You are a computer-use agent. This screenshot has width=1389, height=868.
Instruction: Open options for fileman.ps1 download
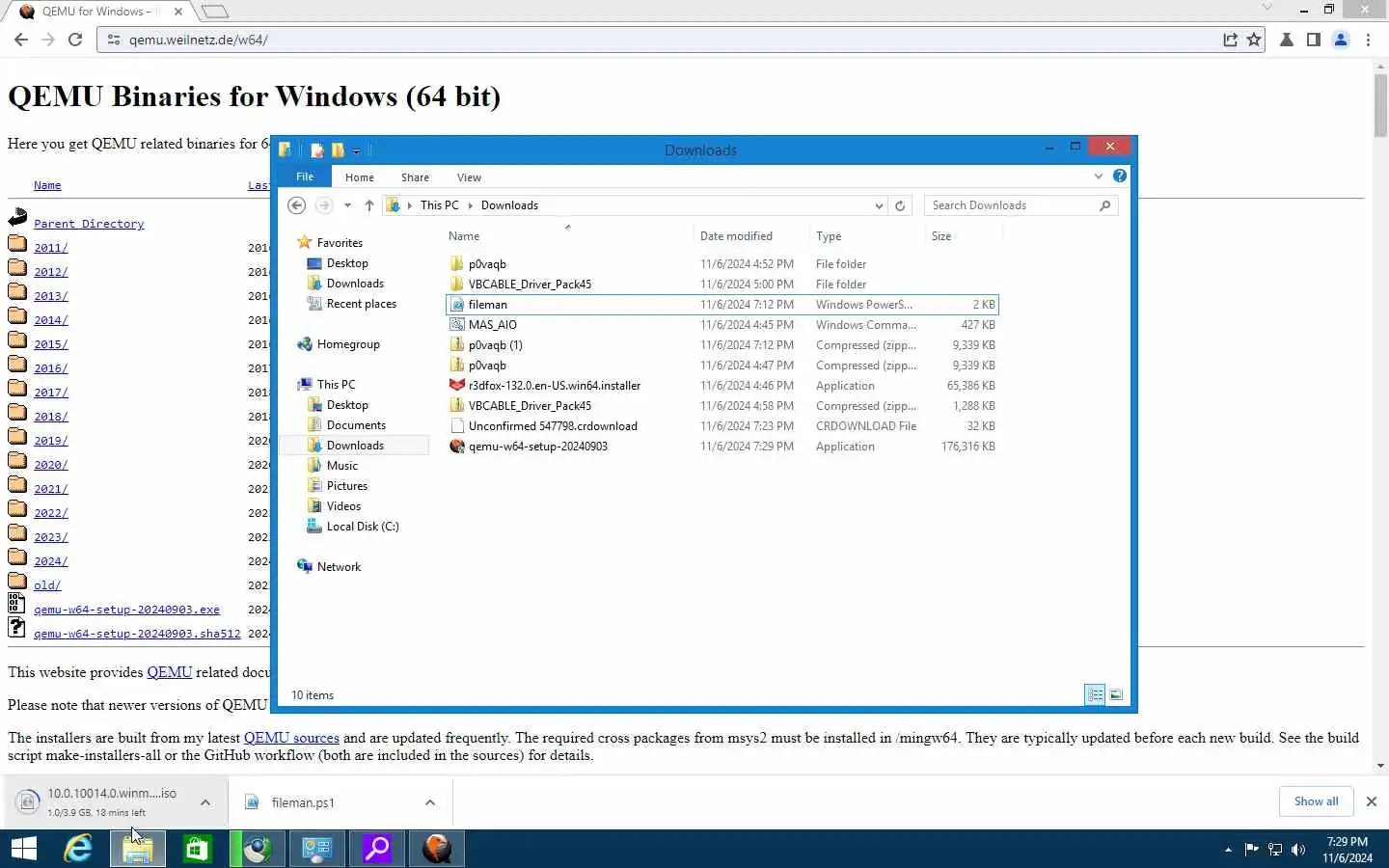click(x=430, y=801)
